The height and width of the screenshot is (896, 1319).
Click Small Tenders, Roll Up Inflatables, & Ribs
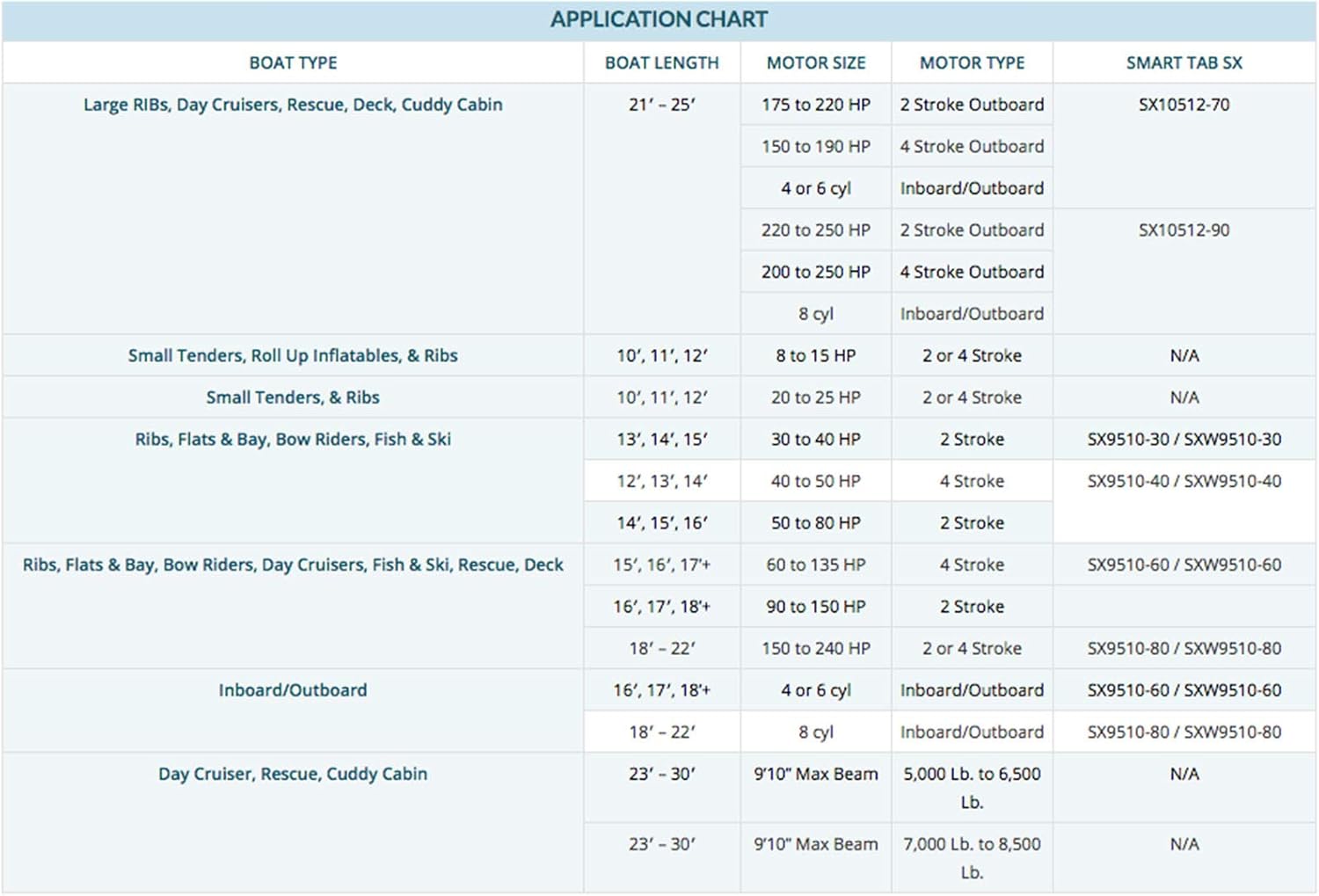[x=293, y=356]
